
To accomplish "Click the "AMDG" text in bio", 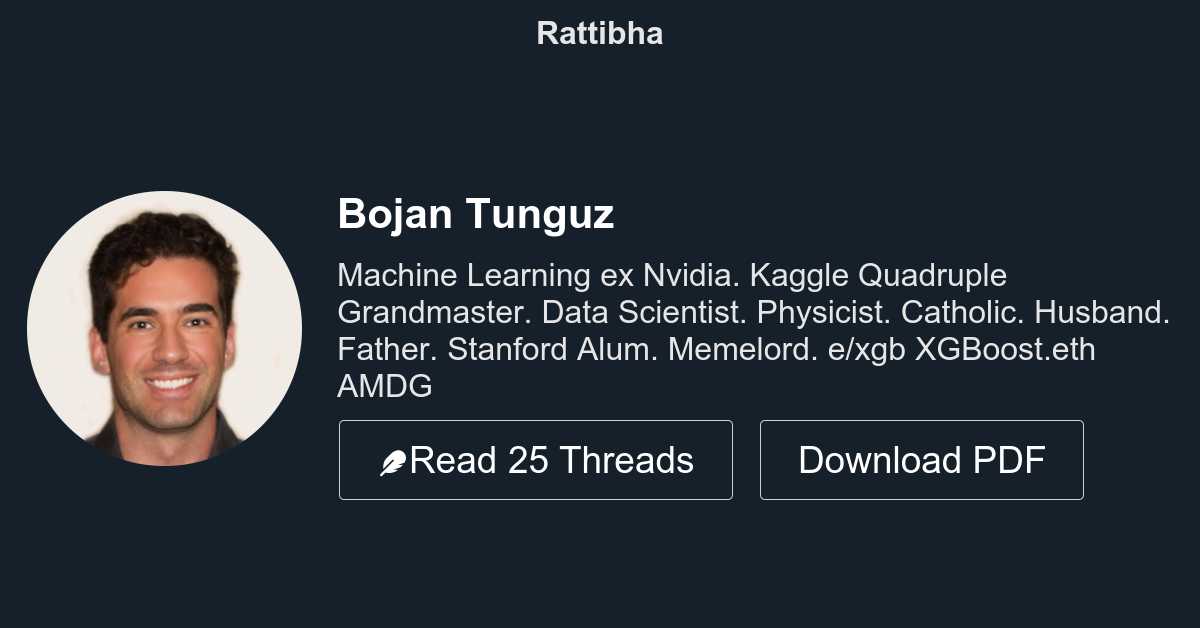I will pyautogui.click(x=385, y=388).
